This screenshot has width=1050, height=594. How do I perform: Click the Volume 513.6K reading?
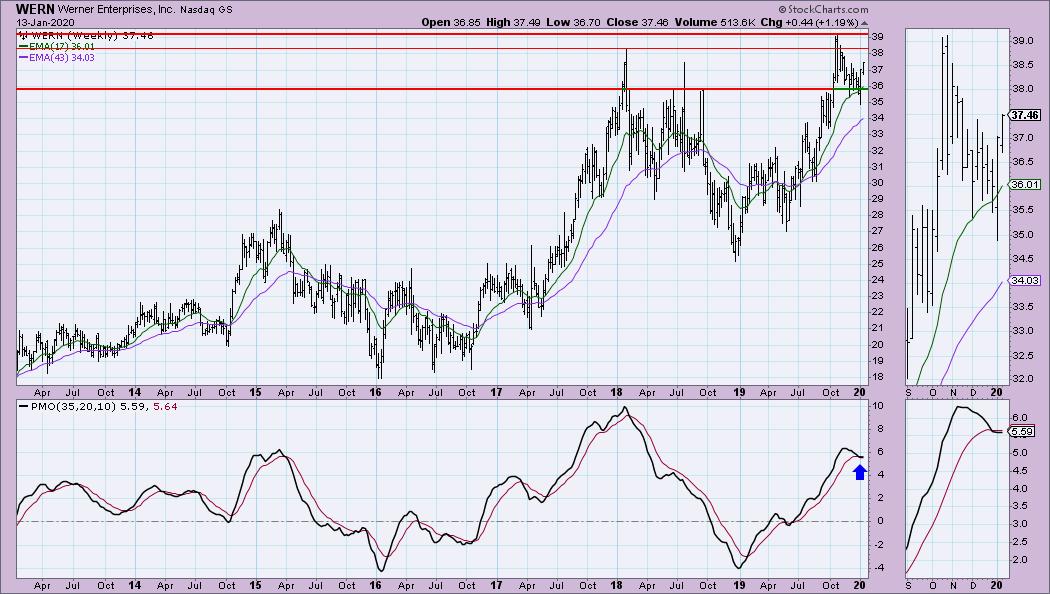point(715,22)
